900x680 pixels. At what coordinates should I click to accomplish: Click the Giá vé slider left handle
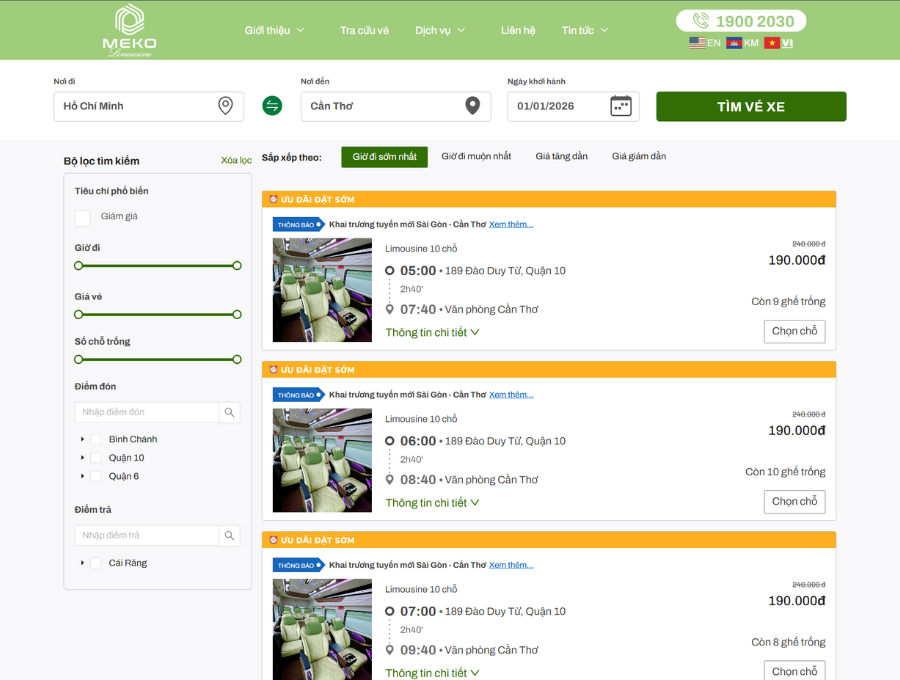coord(79,314)
